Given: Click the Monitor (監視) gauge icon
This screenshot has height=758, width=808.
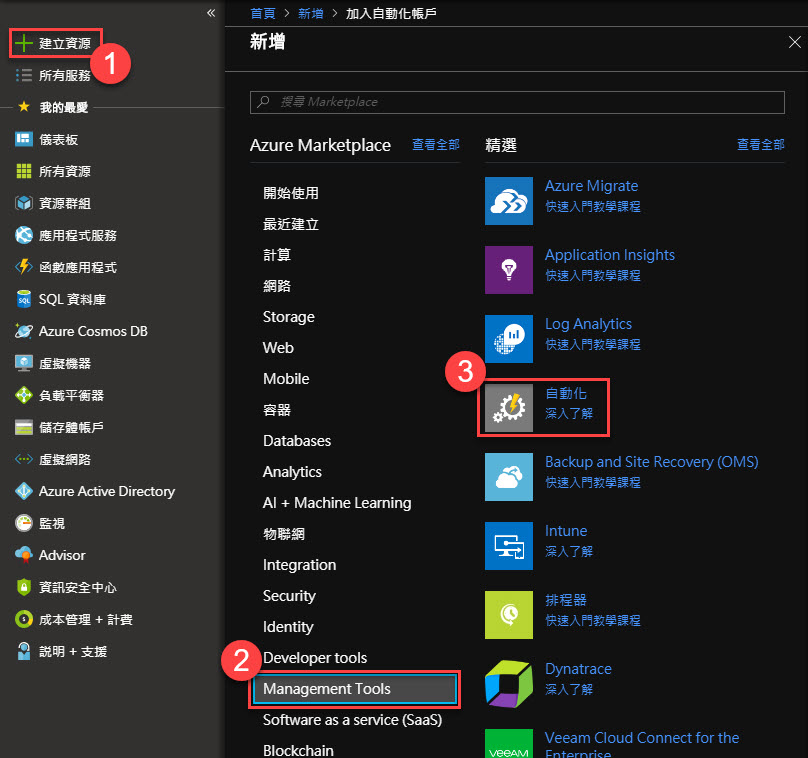Looking at the screenshot, I should point(24,523).
